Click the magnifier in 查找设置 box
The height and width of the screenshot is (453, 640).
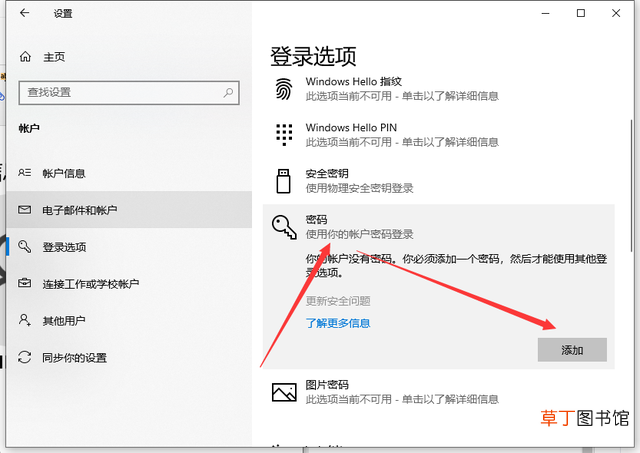[228, 93]
